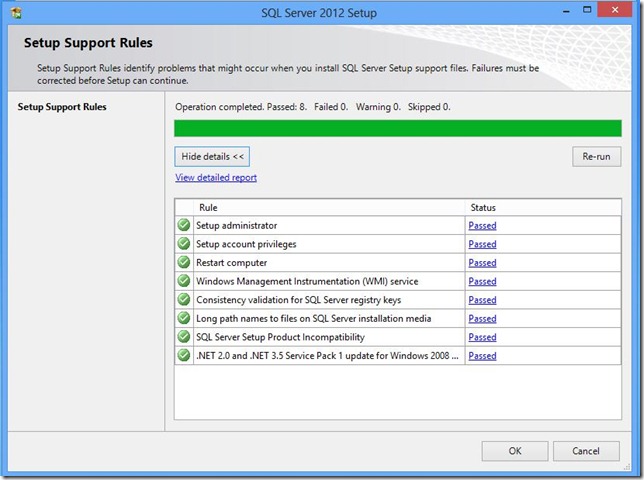Confirm with the OK button
Screen dimensions: 644x480
tap(515, 451)
